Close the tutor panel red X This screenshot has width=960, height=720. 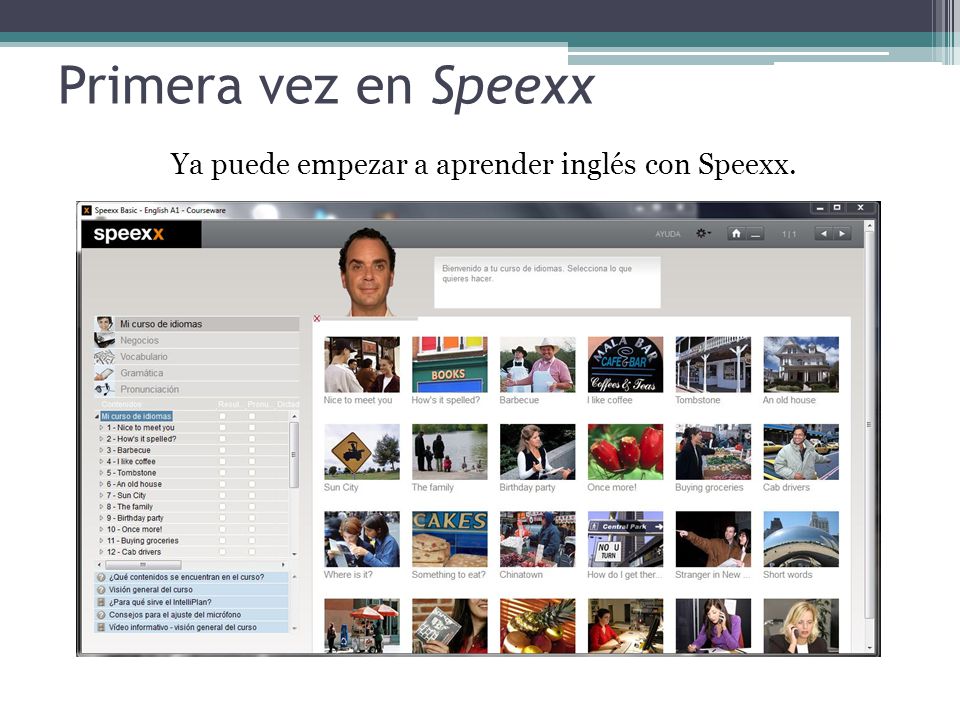tap(317, 318)
